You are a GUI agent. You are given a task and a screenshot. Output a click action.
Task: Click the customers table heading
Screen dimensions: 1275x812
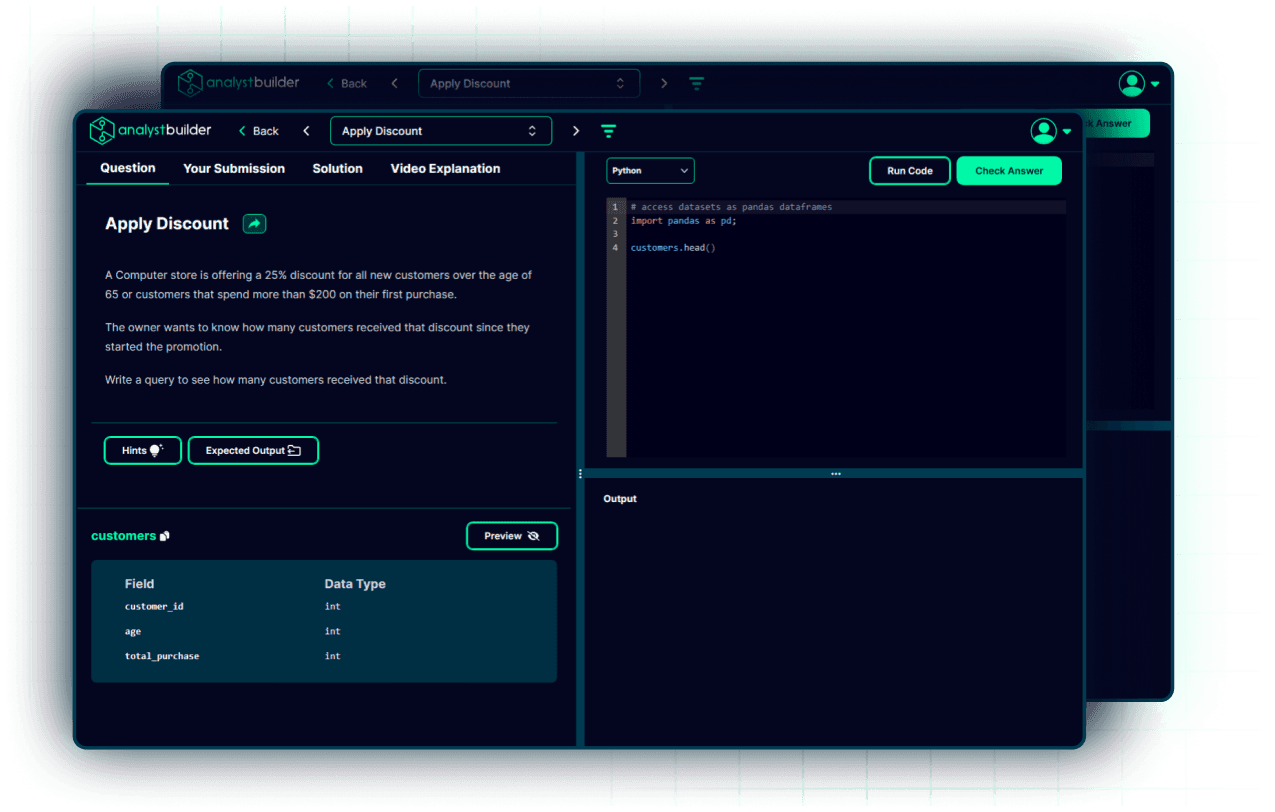click(x=123, y=536)
